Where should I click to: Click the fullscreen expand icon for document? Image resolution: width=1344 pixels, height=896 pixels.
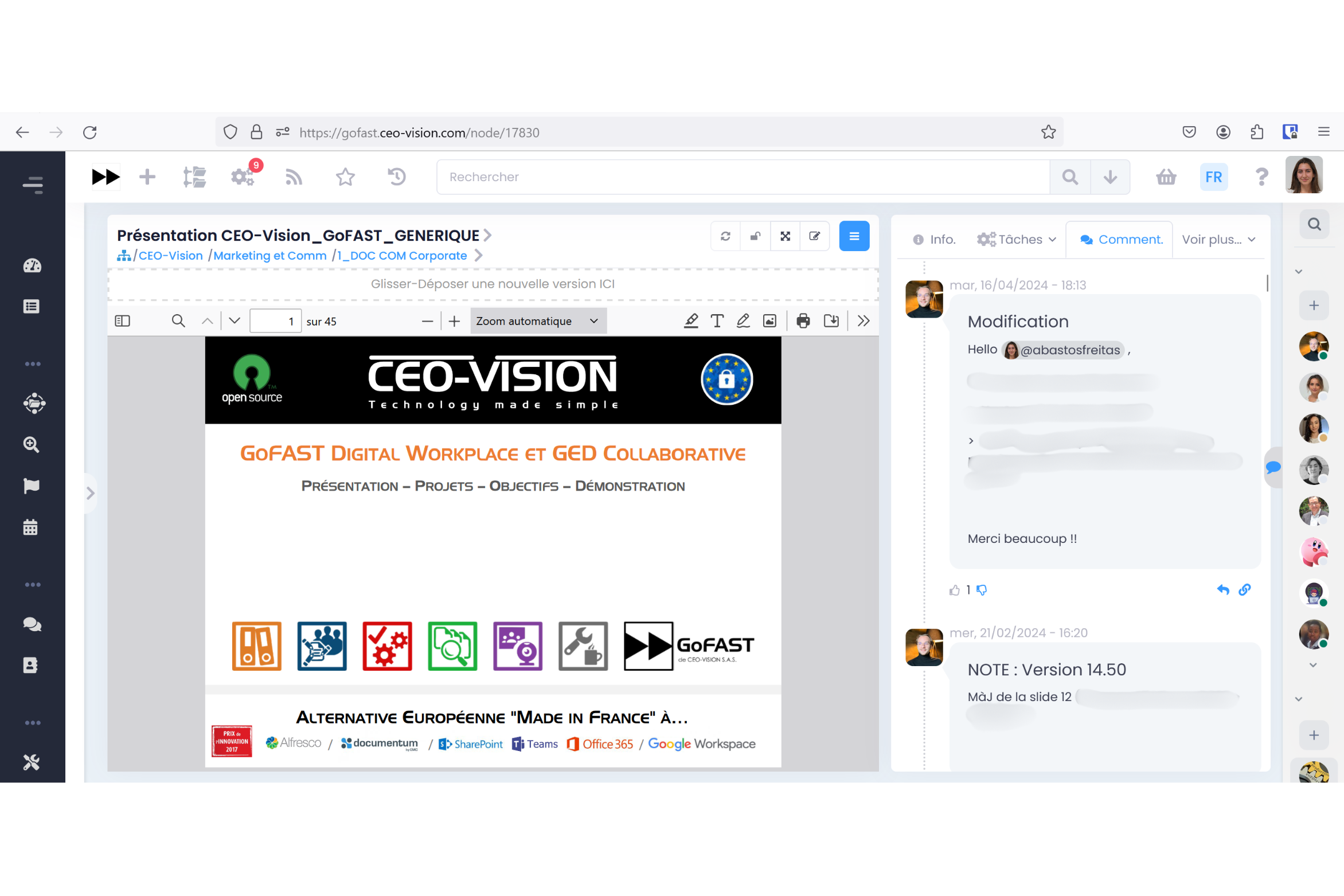[785, 236]
